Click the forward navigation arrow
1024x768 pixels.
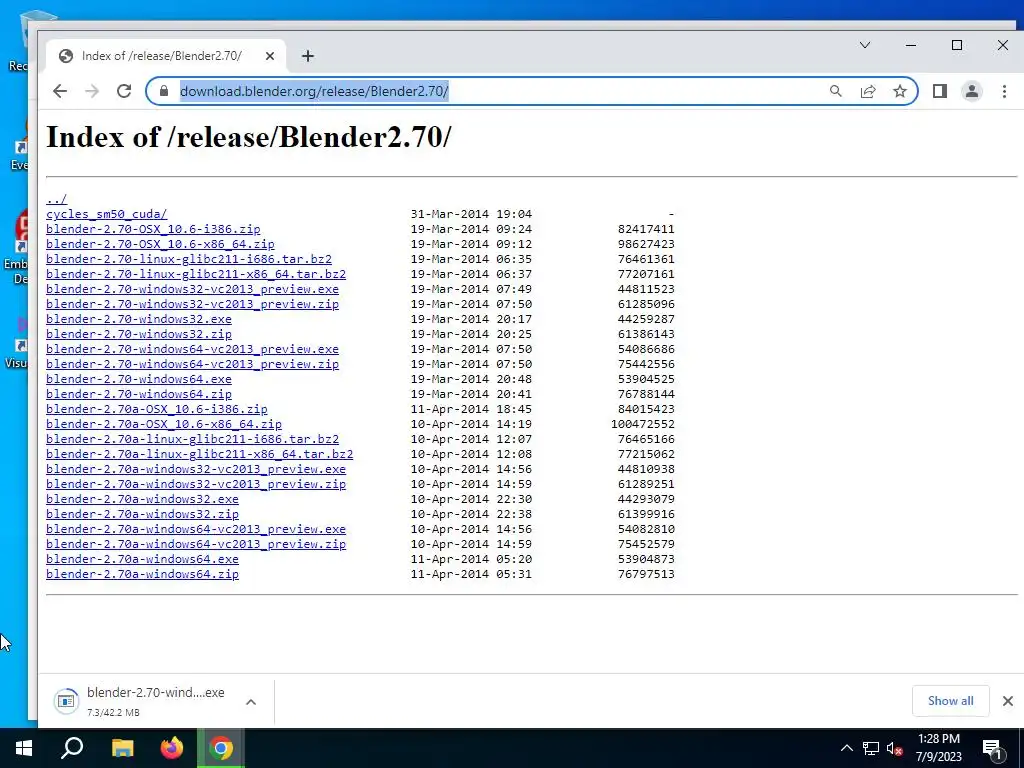coord(92,91)
